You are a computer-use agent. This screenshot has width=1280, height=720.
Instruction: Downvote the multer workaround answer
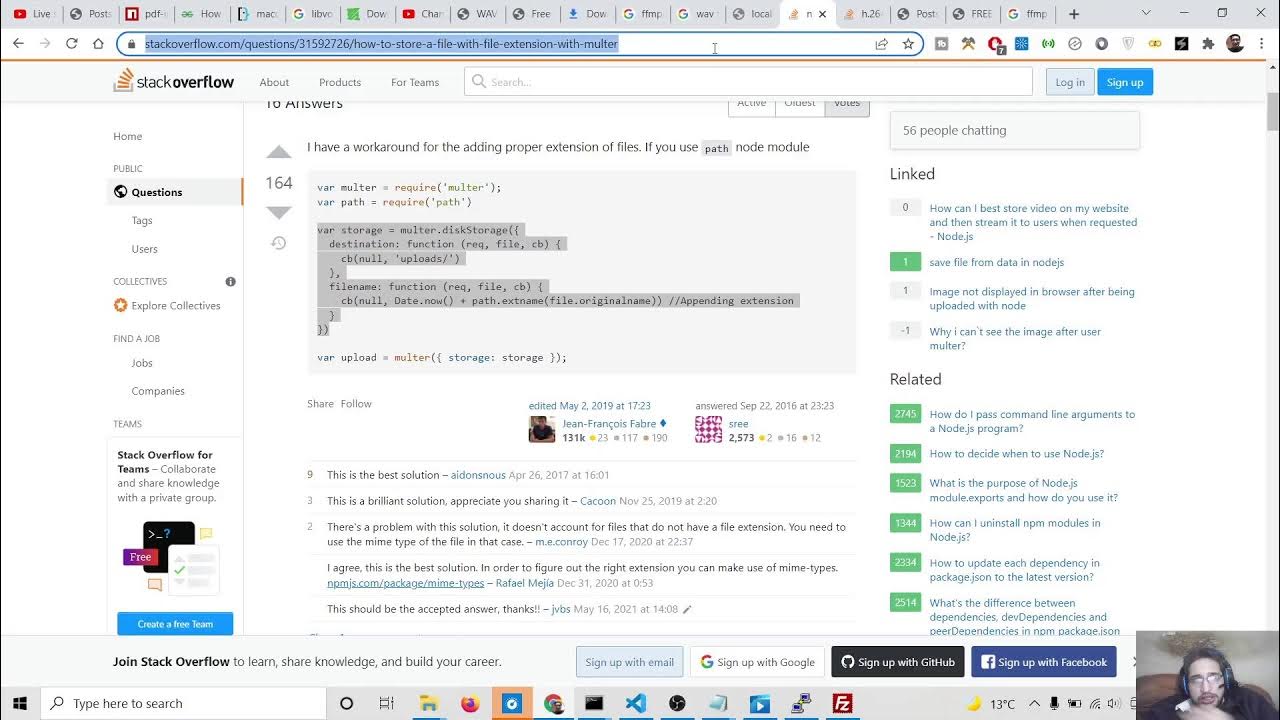[x=279, y=212]
